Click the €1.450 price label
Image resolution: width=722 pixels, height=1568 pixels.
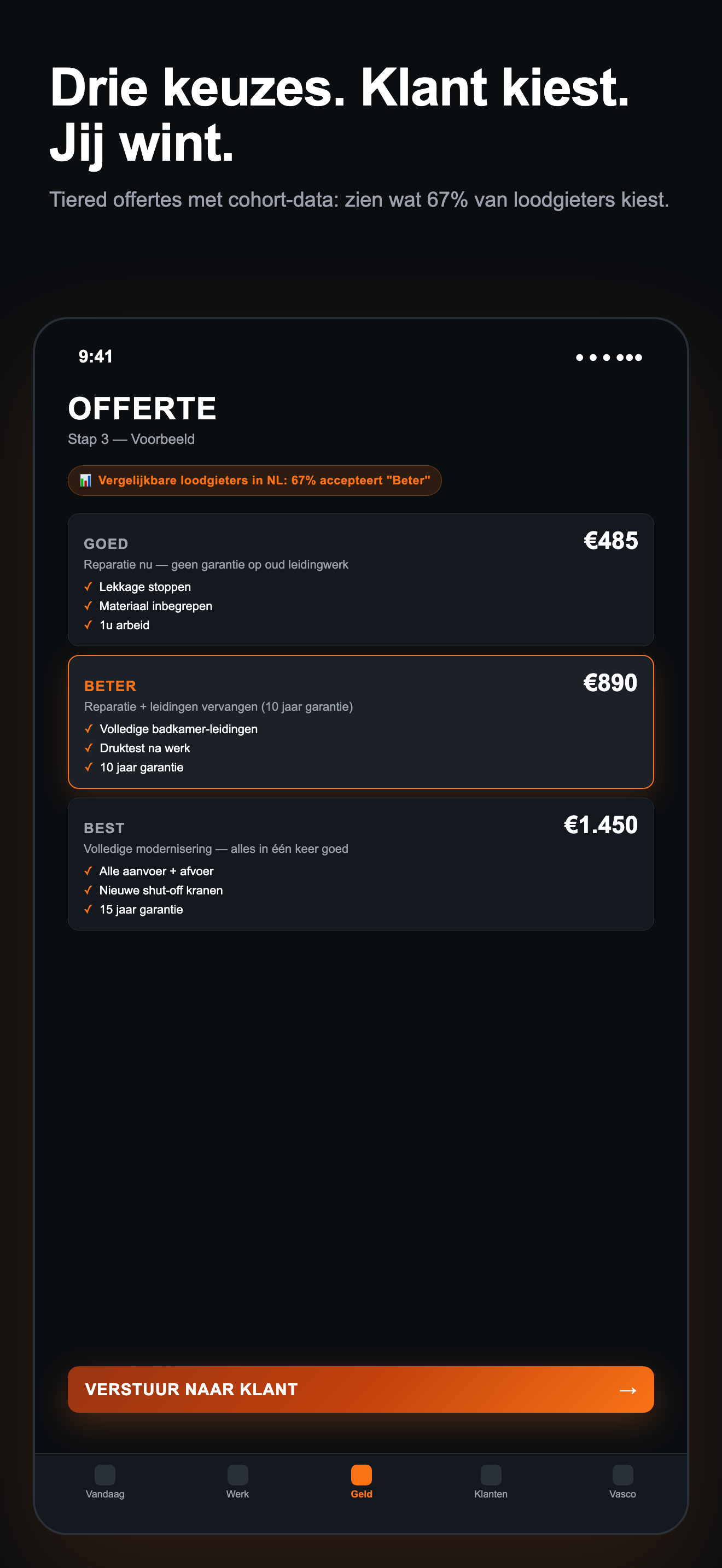click(x=600, y=825)
